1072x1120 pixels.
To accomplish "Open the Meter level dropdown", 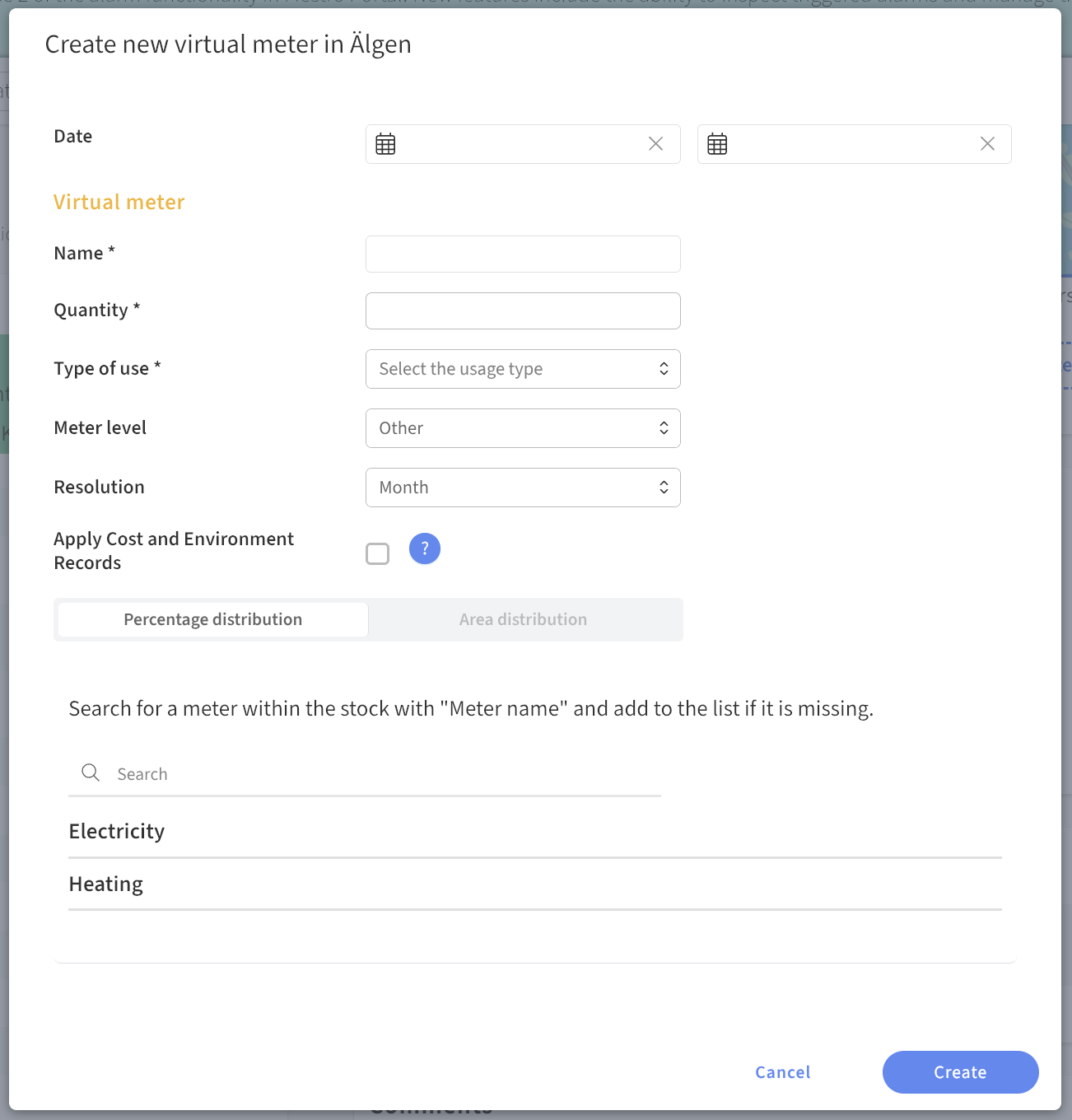I will click(523, 428).
